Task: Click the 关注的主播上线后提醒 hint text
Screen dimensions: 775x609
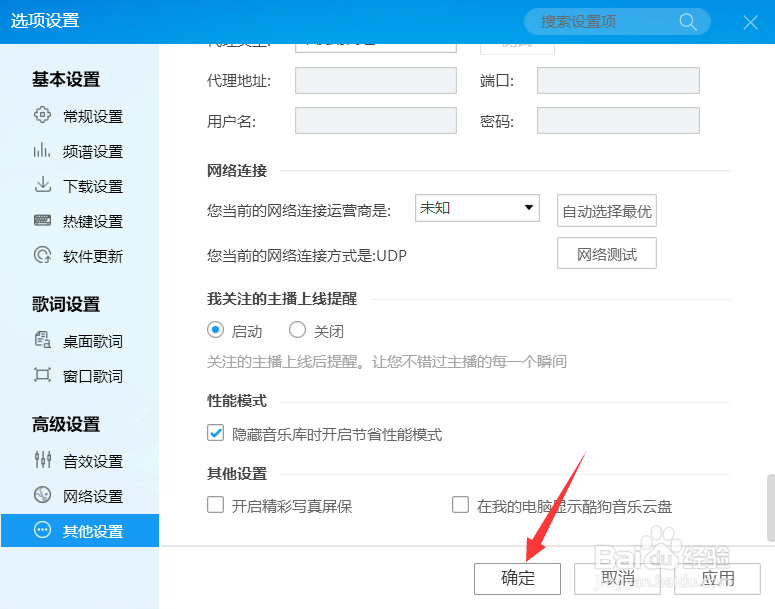Action: [387, 362]
